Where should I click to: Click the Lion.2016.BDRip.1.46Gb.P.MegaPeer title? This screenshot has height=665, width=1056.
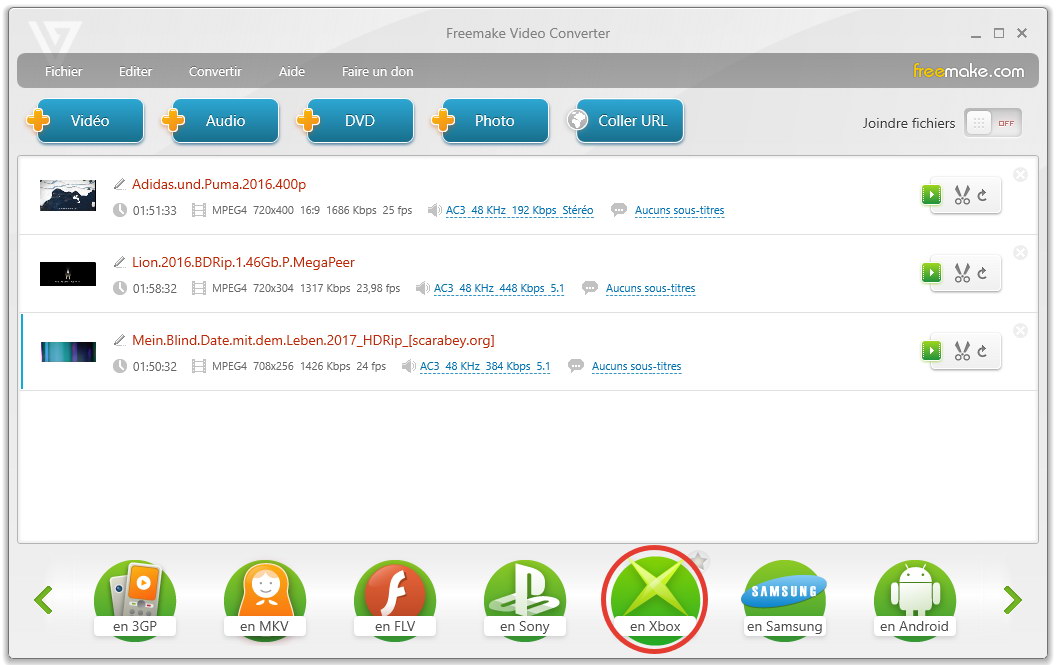pos(243,262)
